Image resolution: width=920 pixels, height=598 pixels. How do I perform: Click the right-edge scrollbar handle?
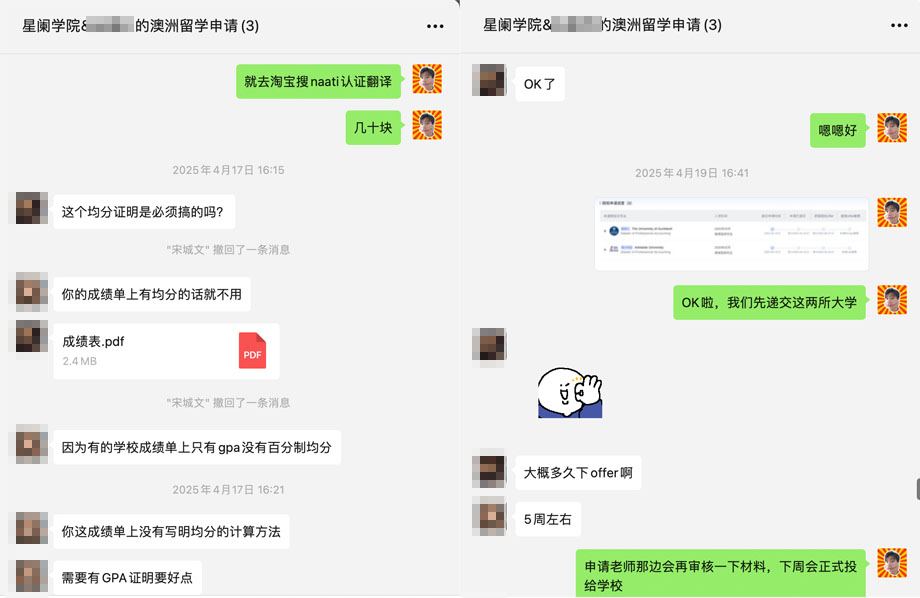point(918,488)
